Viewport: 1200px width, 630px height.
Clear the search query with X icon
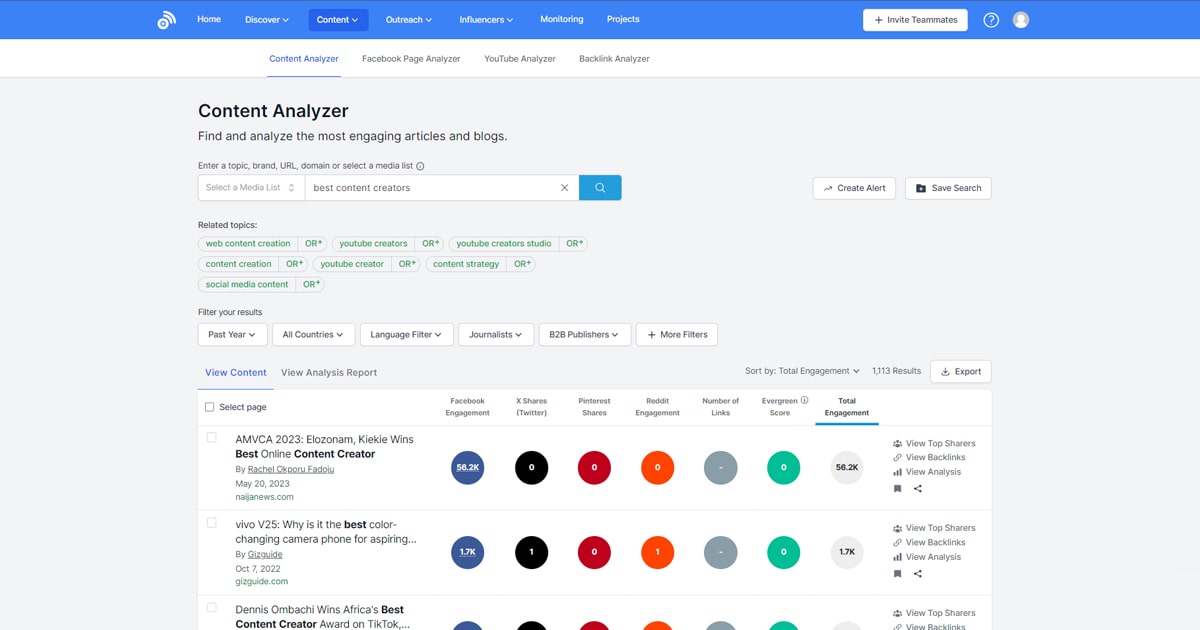pos(564,188)
